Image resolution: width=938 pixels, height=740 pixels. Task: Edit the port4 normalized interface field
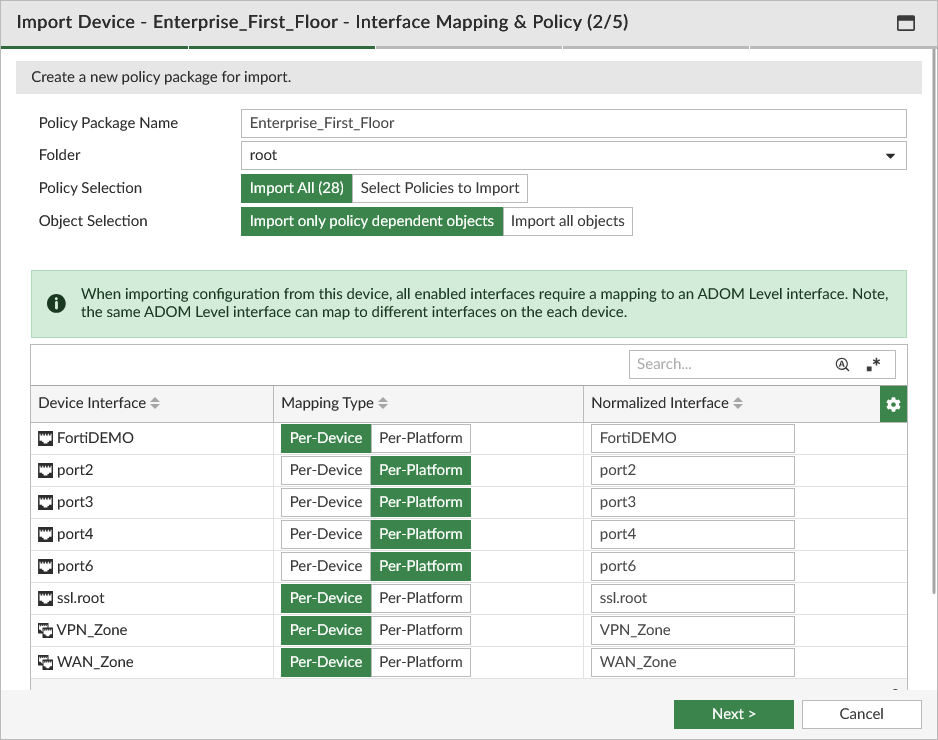[x=693, y=535]
